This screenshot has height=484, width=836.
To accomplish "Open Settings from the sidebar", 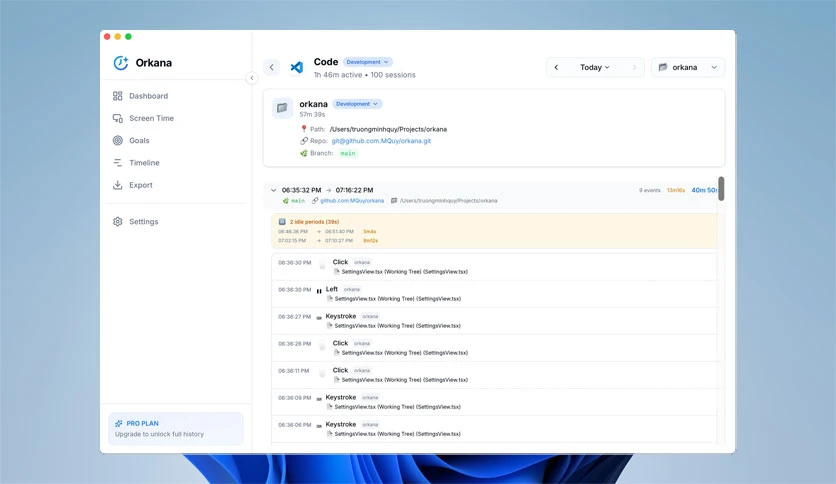I will [x=143, y=222].
